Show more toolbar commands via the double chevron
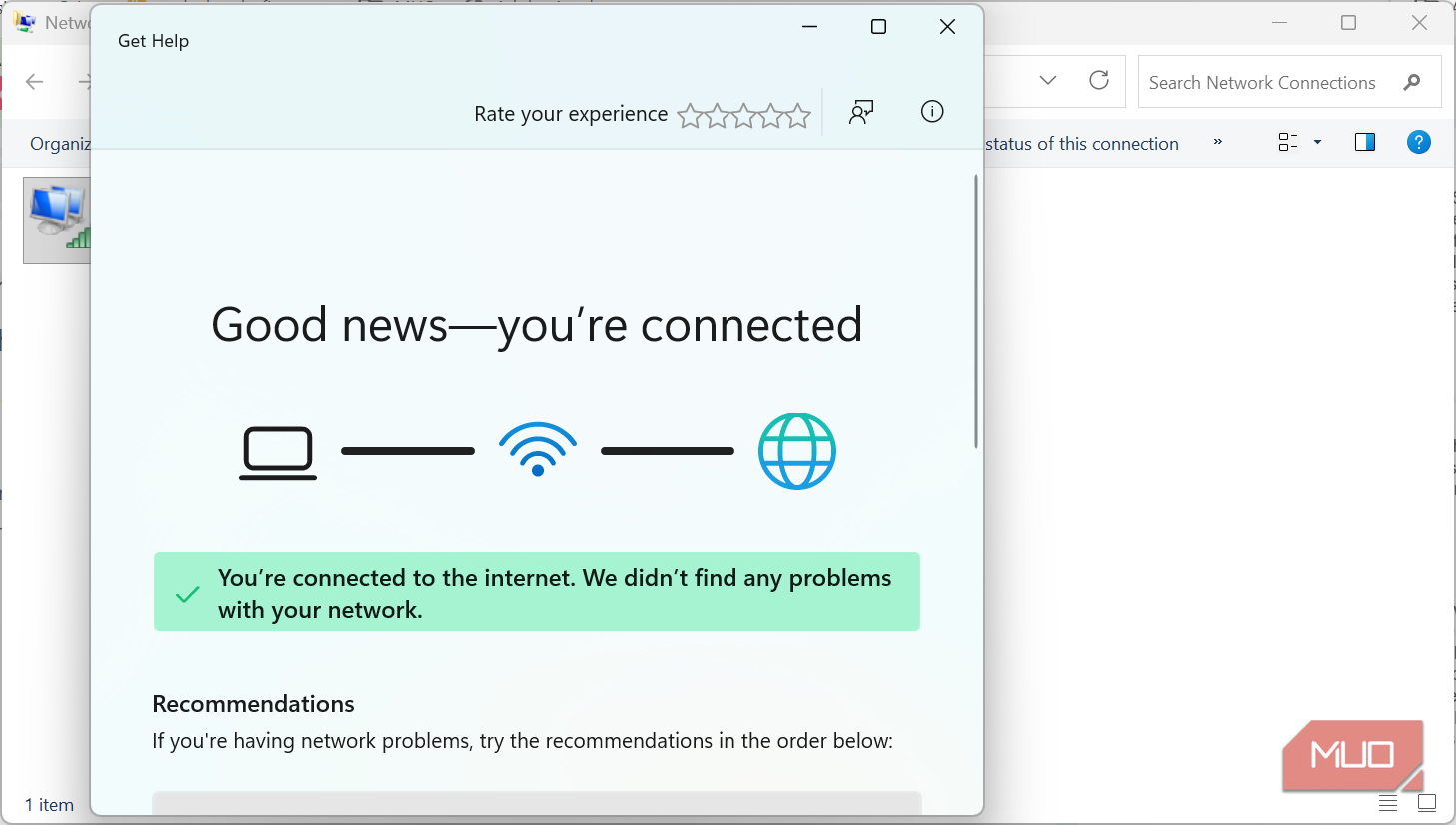The image size is (1456, 825). point(1218,142)
